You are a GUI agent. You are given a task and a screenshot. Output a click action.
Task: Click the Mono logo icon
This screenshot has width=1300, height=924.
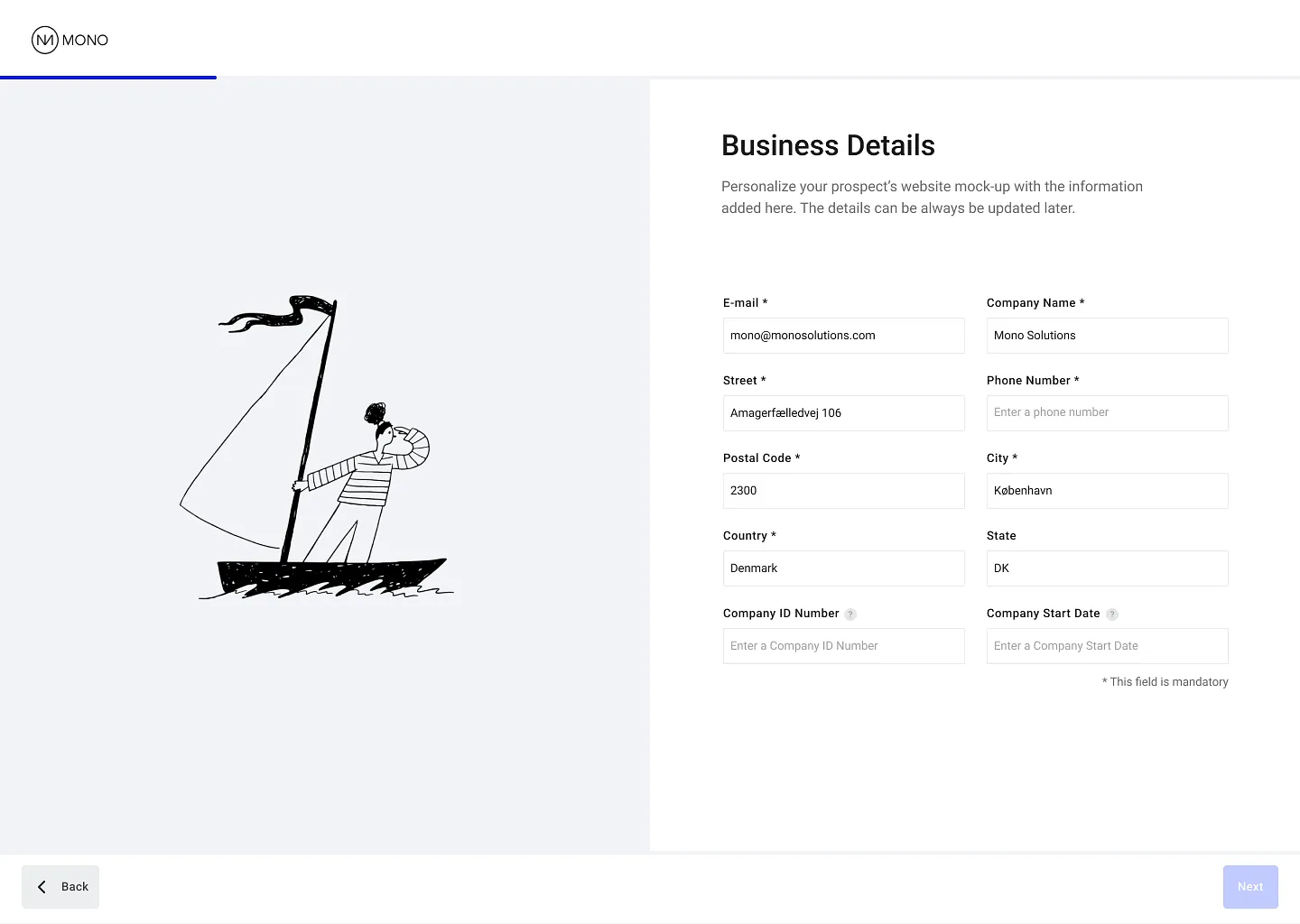point(45,40)
